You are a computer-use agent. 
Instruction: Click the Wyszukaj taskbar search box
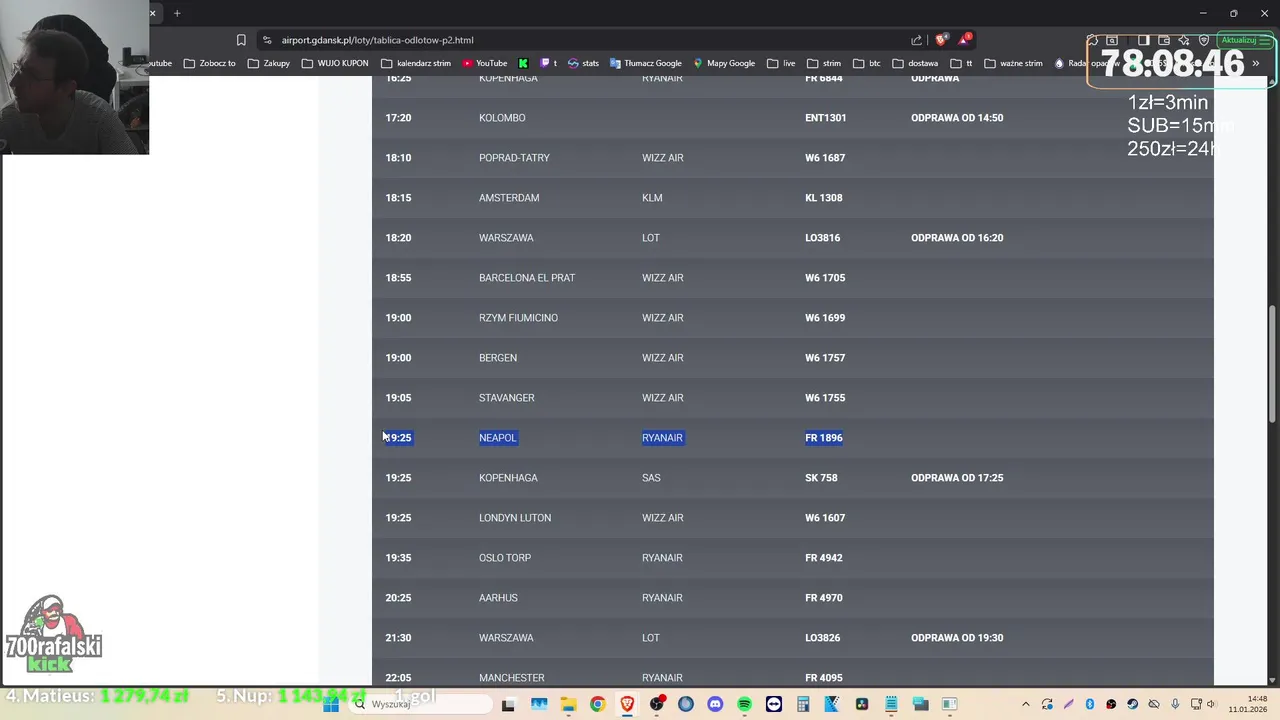[x=422, y=704]
